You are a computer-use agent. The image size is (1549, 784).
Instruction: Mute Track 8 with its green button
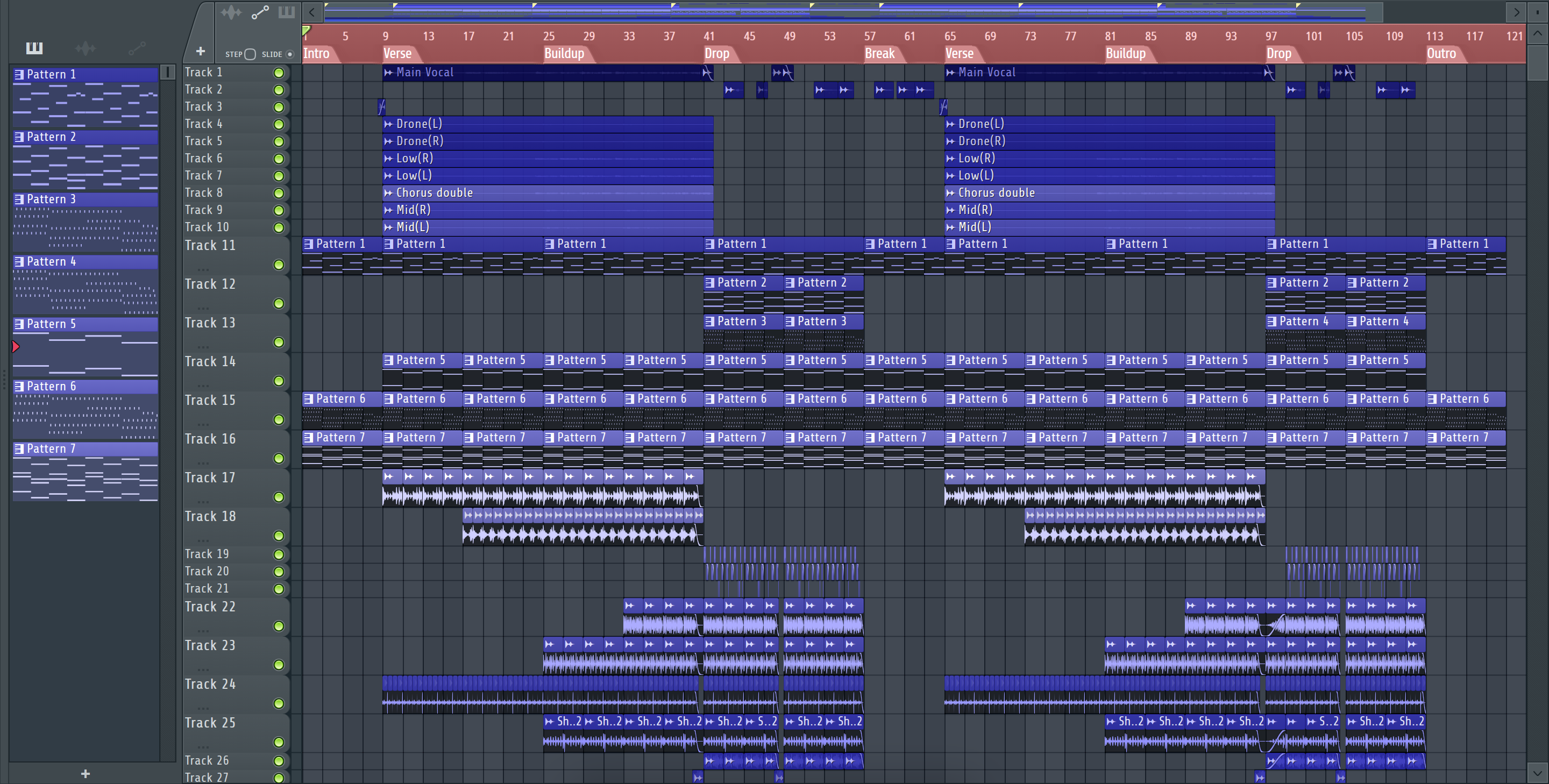(279, 194)
